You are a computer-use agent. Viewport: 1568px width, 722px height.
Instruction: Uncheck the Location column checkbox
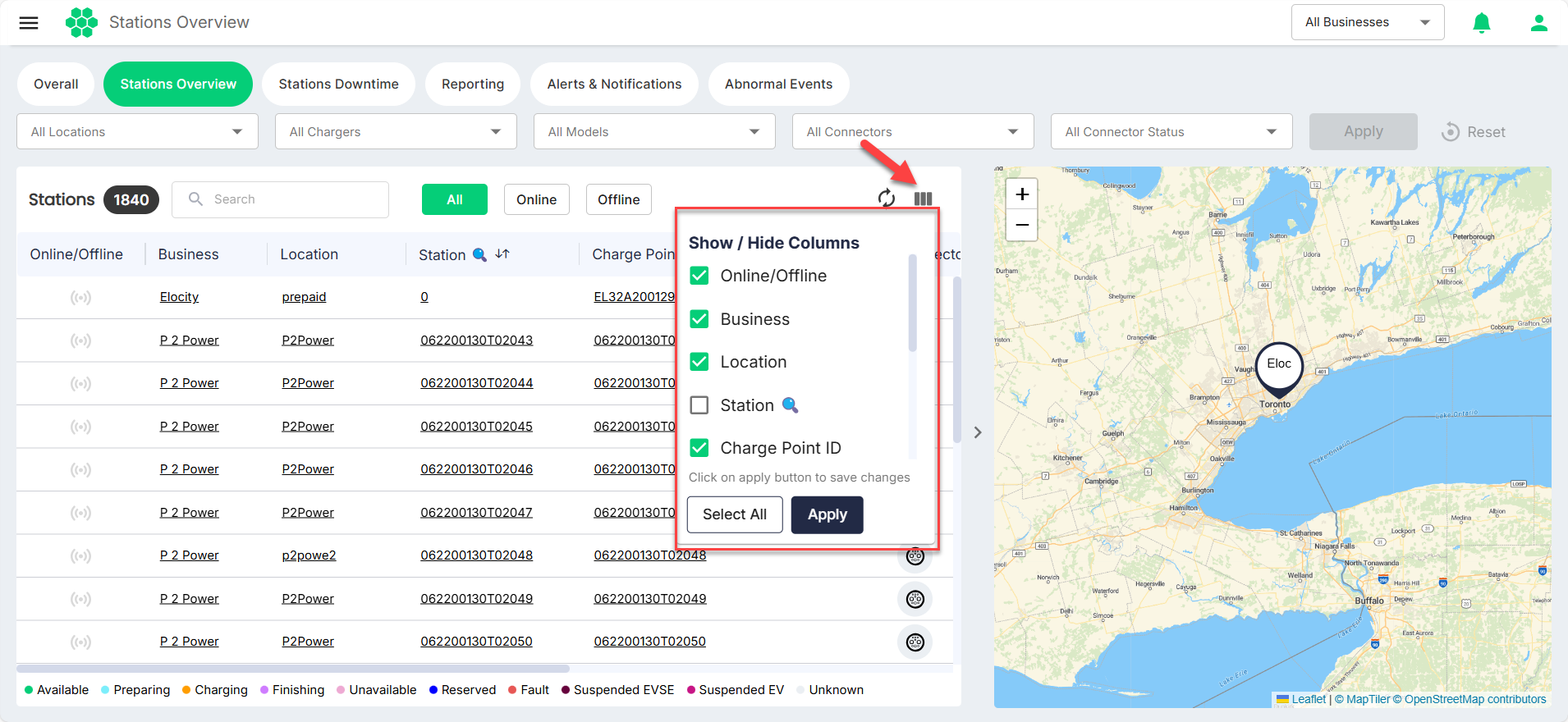coord(699,362)
